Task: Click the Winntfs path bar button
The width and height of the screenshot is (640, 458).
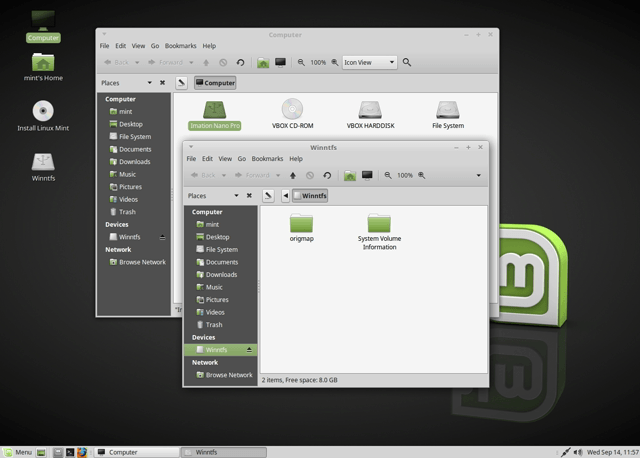Action: [310, 196]
